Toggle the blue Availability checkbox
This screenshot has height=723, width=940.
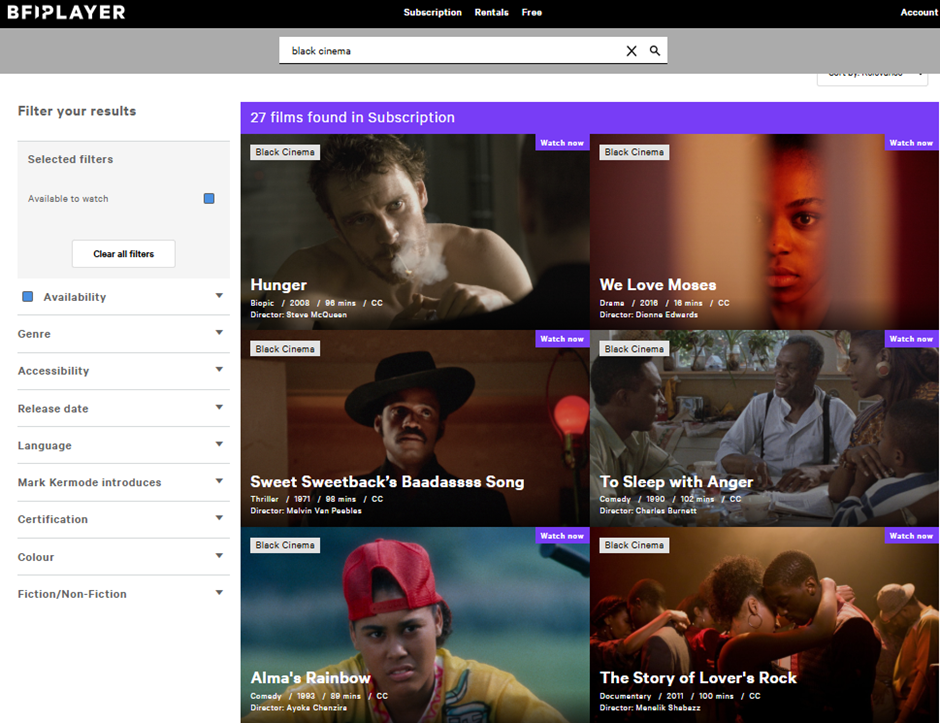(28, 297)
